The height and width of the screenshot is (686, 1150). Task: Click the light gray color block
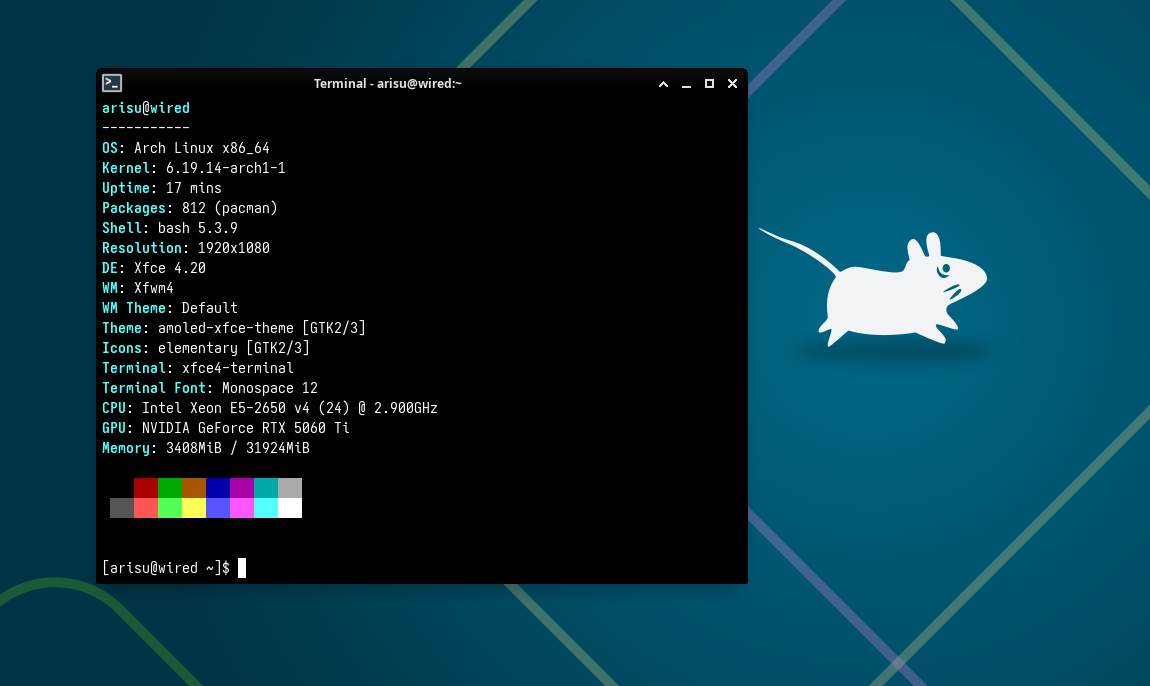coord(290,488)
